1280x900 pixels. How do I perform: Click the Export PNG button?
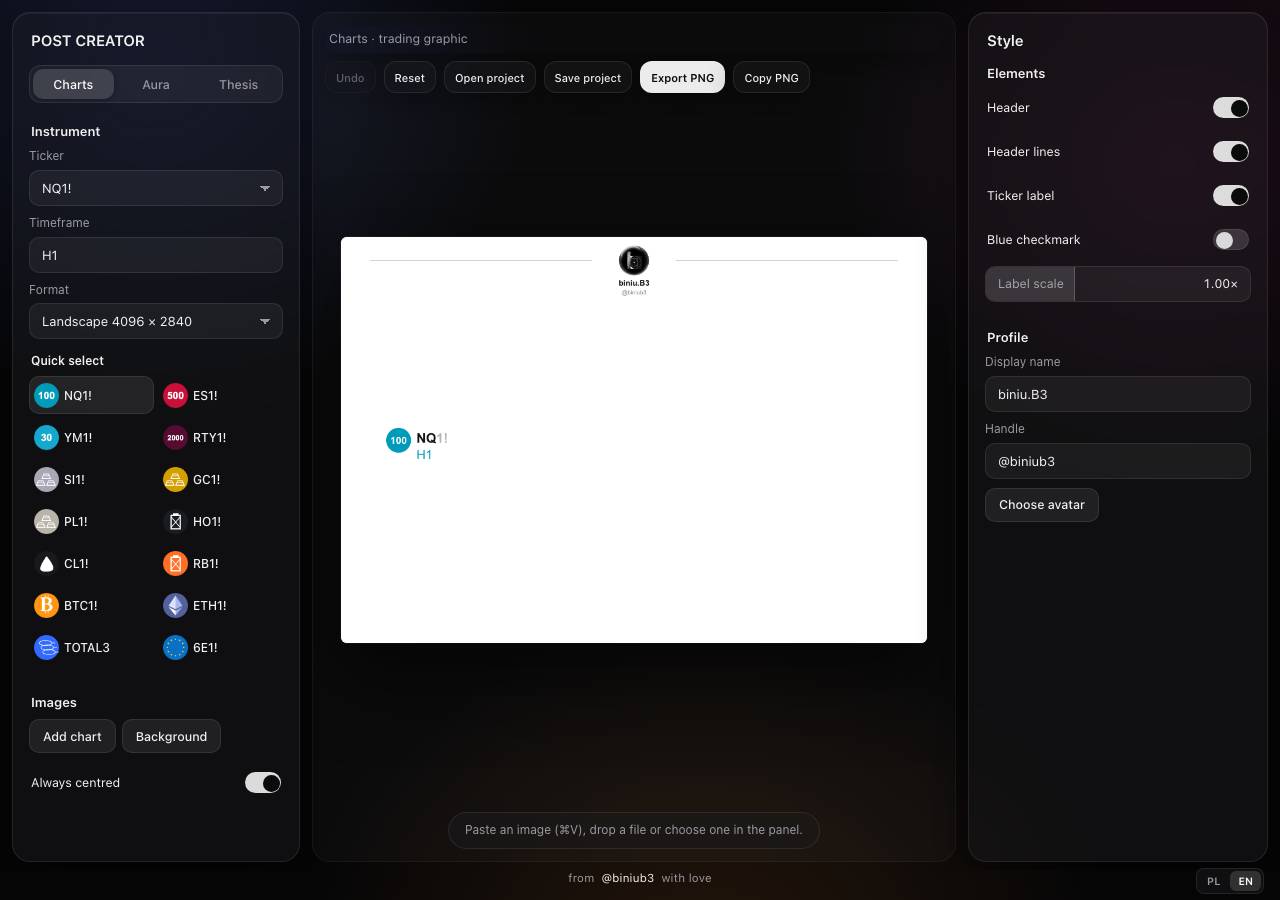point(682,77)
